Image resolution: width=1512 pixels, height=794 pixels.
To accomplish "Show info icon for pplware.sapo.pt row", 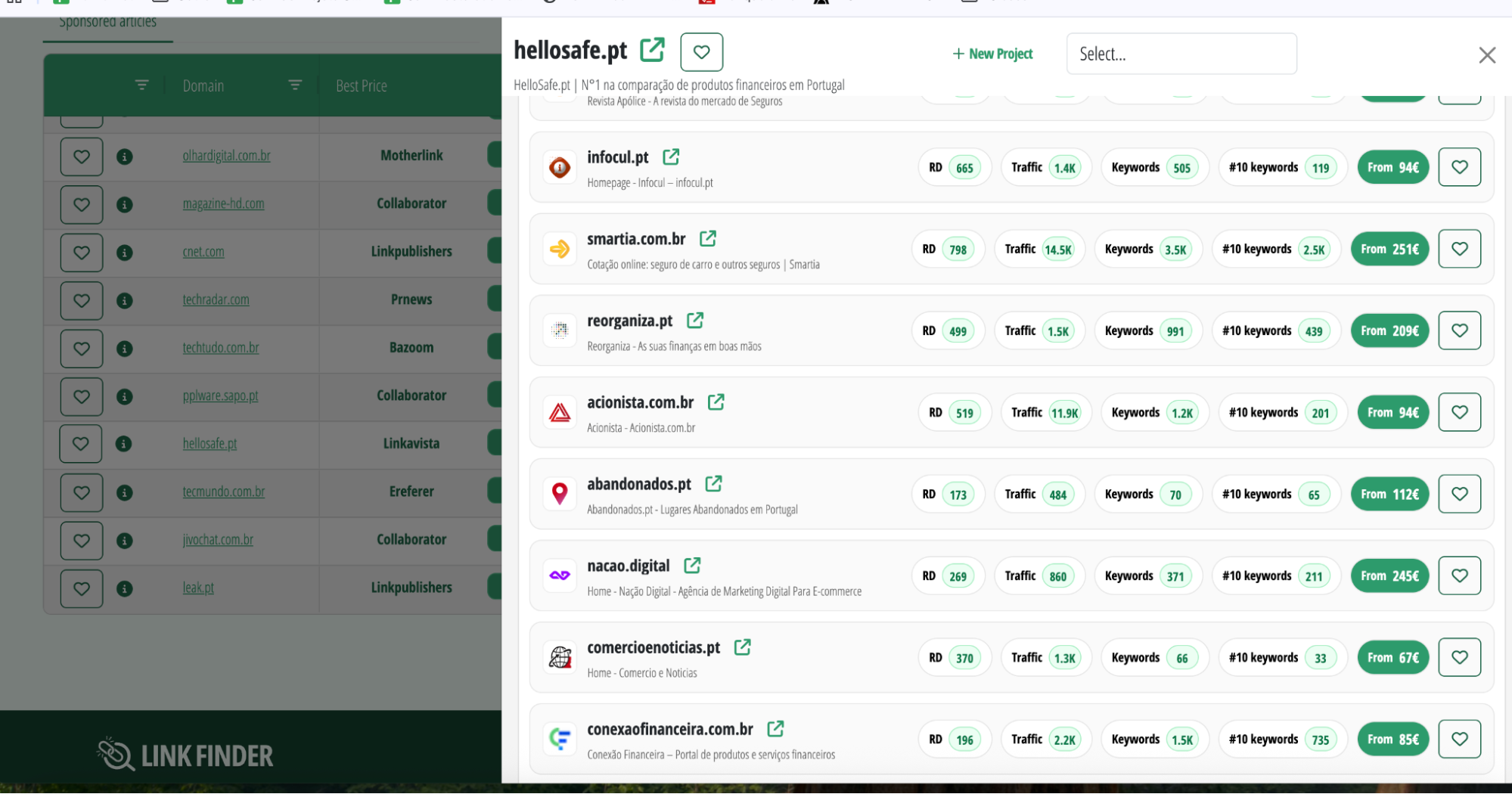I will coord(125,396).
